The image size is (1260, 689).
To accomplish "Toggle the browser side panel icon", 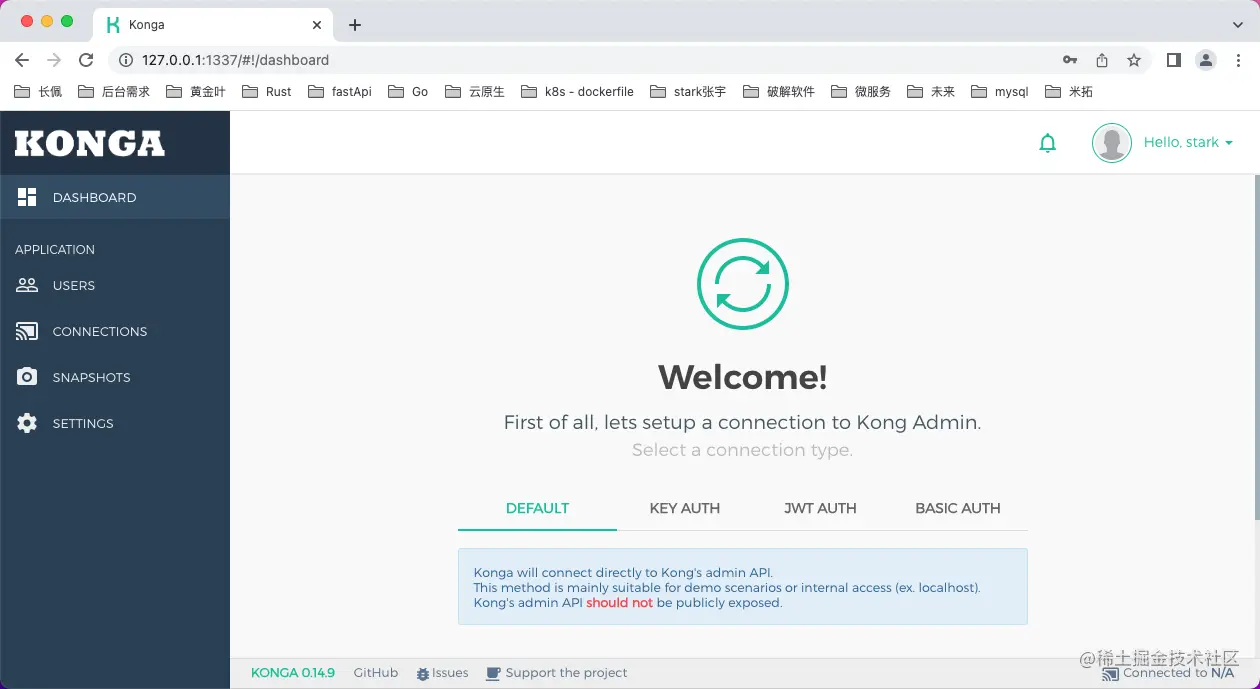I will point(1174,60).
